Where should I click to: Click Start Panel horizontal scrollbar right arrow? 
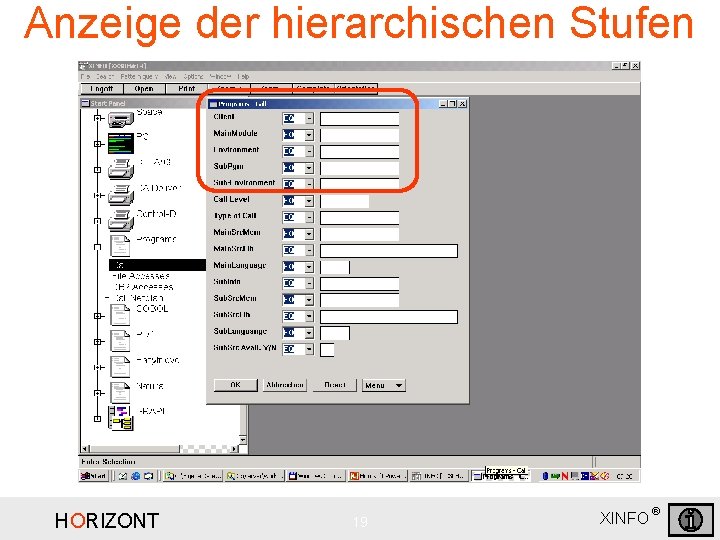[x=235, y=449]
